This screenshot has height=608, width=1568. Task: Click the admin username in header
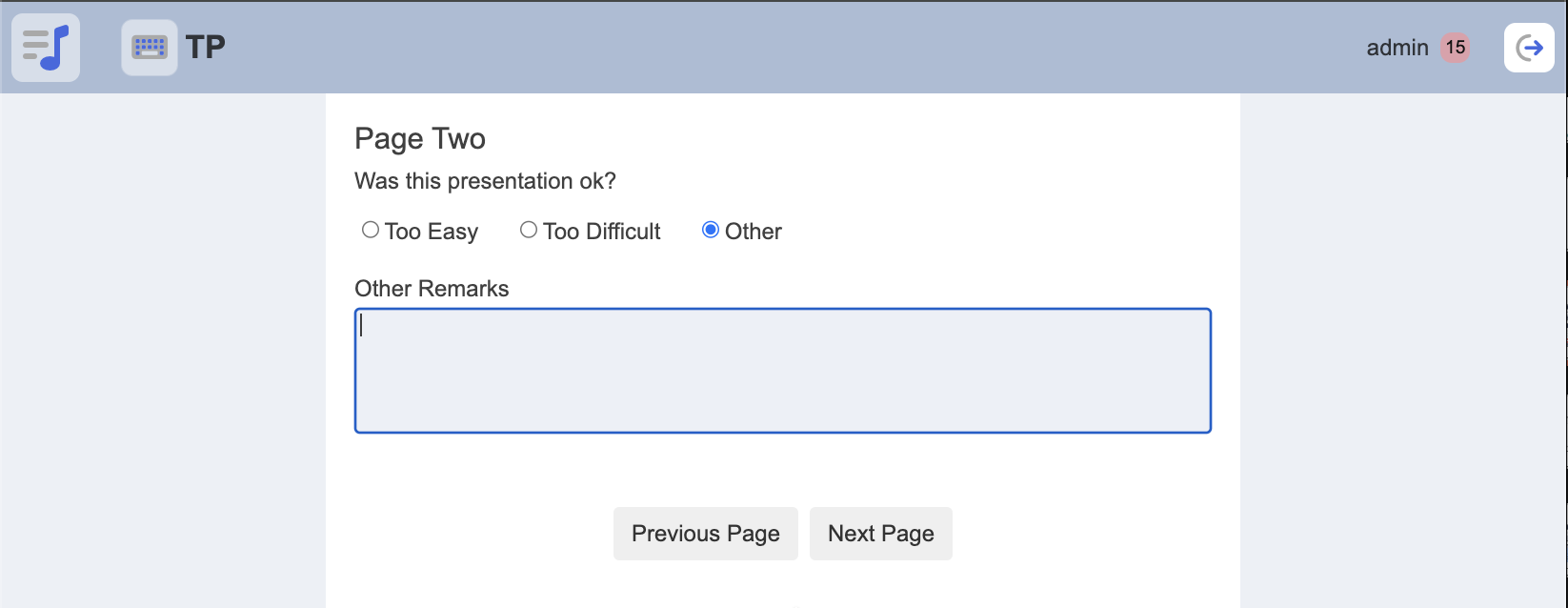coord(1397,48)
